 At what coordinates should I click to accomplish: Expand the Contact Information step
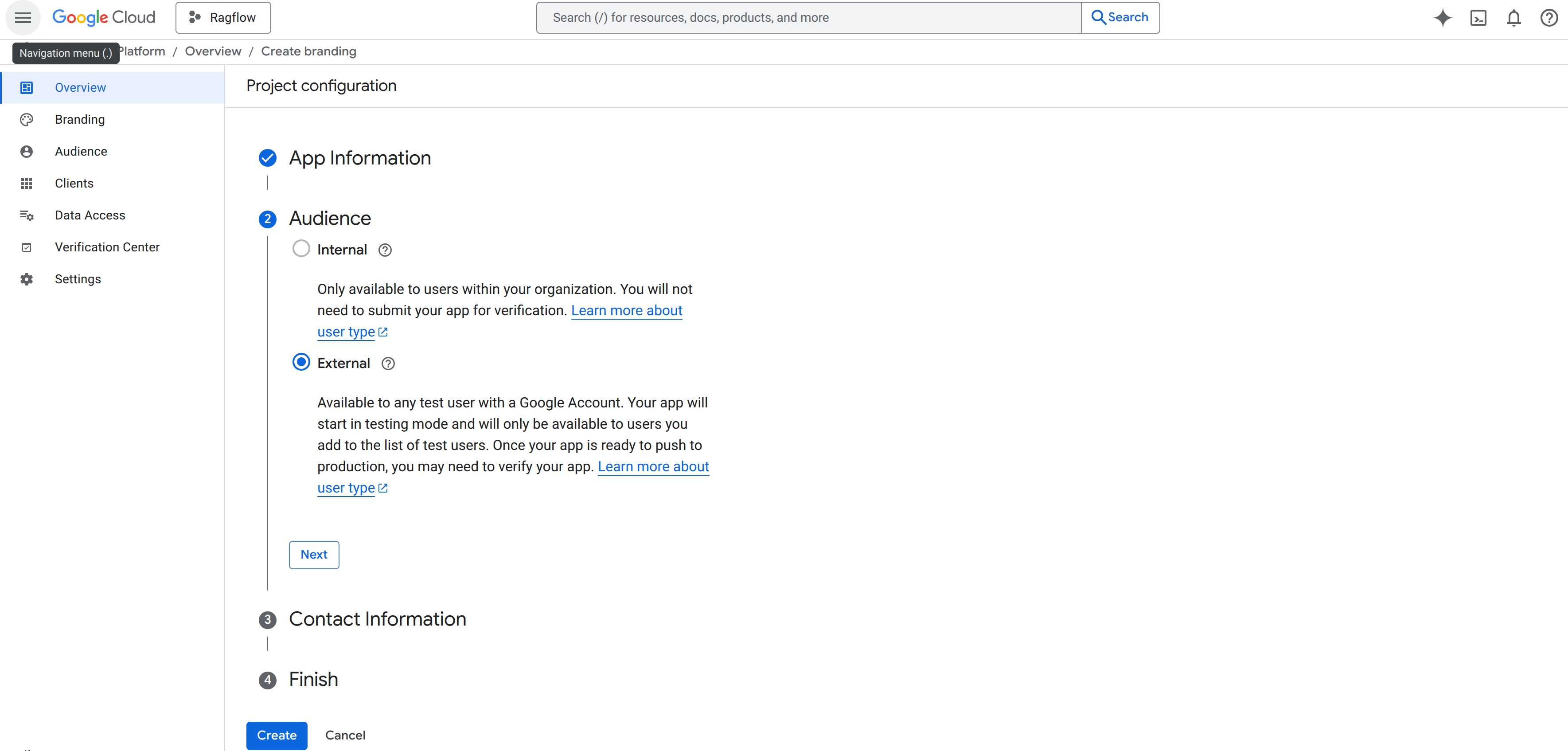point(378,619)
